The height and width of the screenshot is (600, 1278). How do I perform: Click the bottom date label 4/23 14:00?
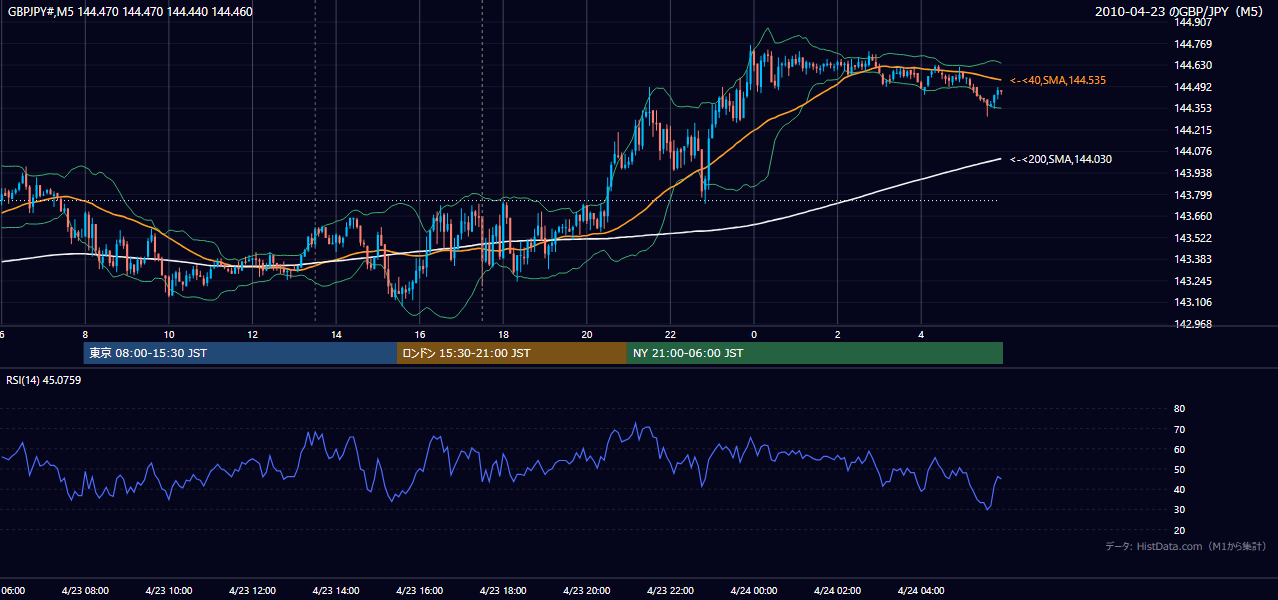pyautogui.click(x=336, y=590)
